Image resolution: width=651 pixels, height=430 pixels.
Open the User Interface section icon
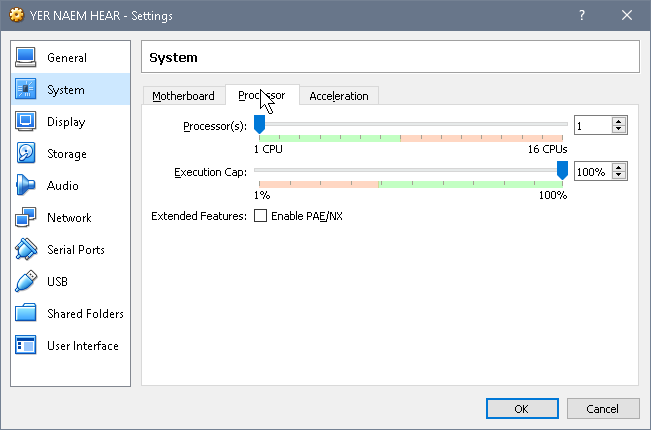(x=26, y=345)
